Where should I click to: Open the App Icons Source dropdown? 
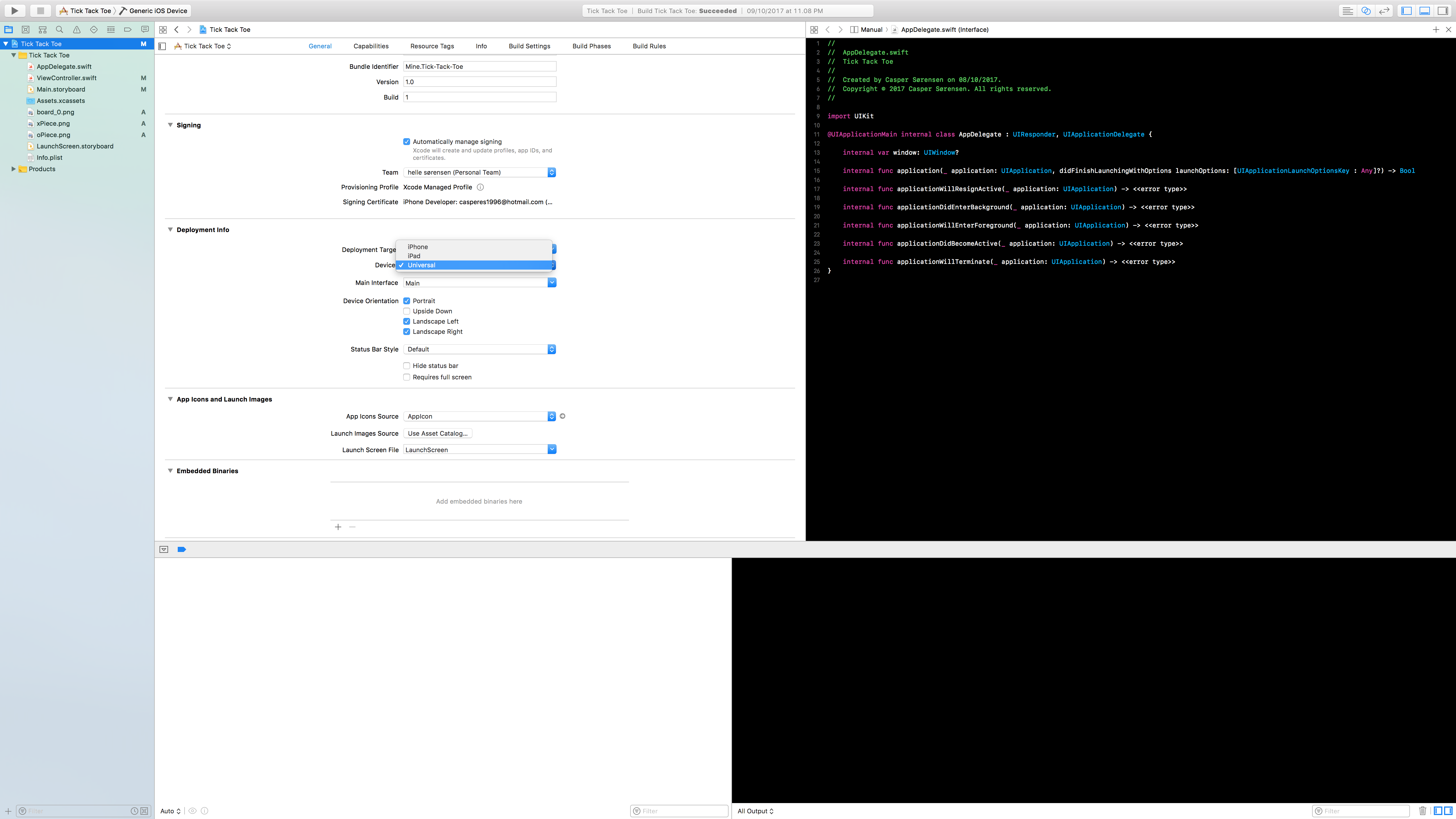[480, 416]
